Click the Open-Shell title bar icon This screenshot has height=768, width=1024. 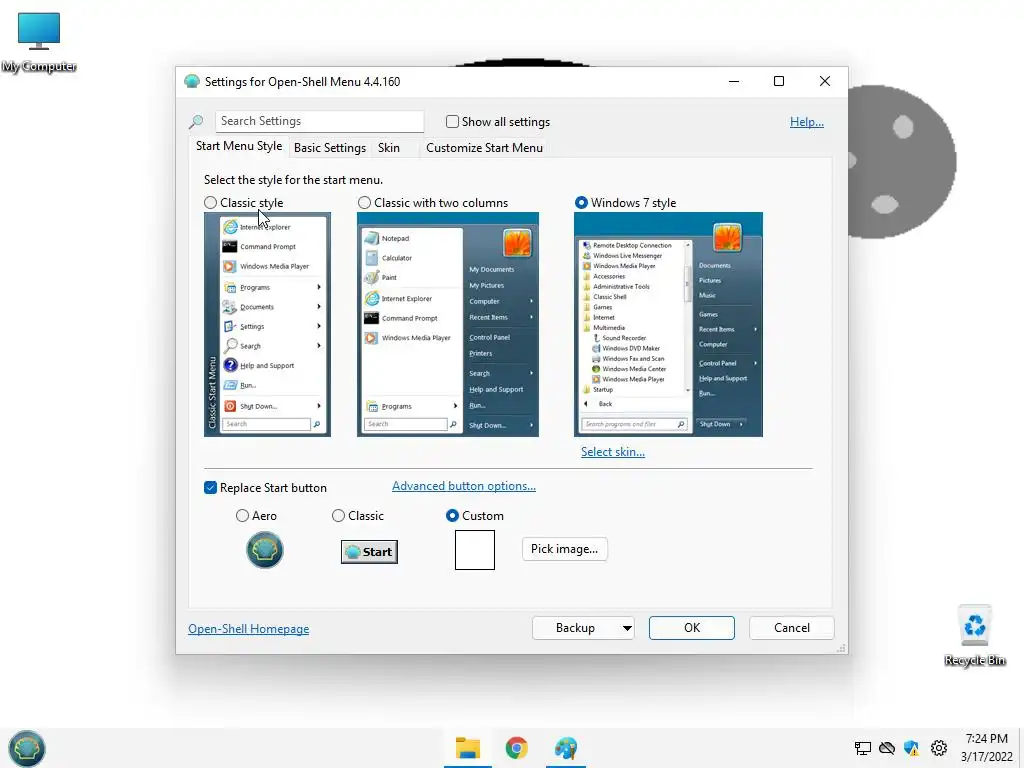tap(191, 82)
